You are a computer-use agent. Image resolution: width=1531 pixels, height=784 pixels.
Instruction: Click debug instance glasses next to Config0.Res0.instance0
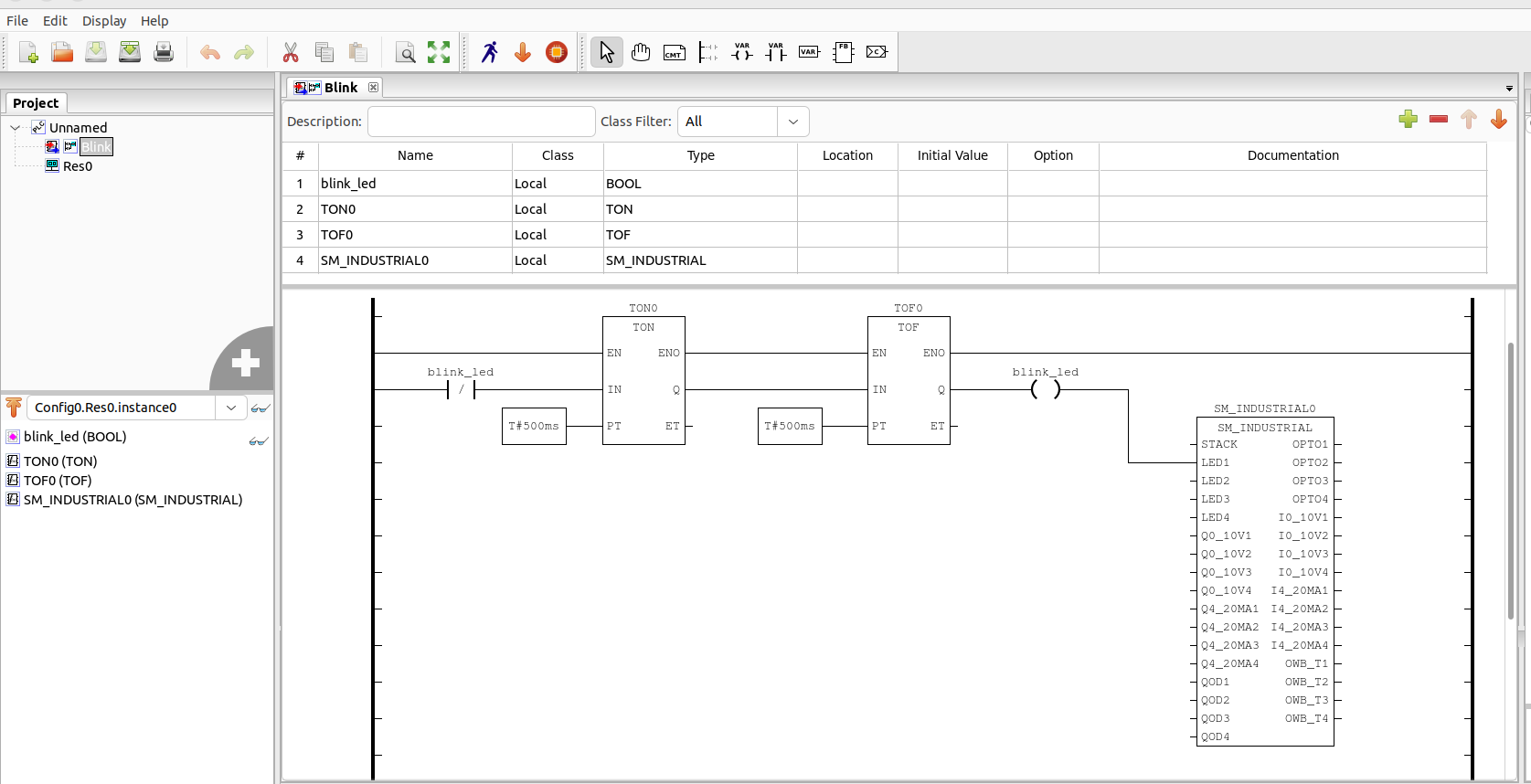pos(260,408)
